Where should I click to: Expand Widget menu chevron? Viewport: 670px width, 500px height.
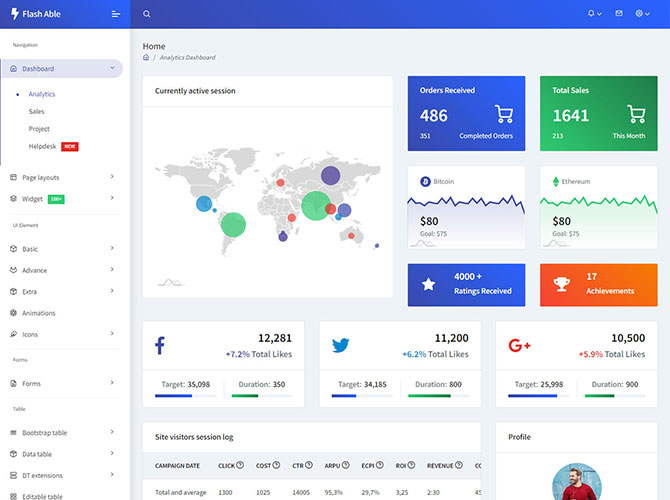pyautogui.click(x=112, y=198)
